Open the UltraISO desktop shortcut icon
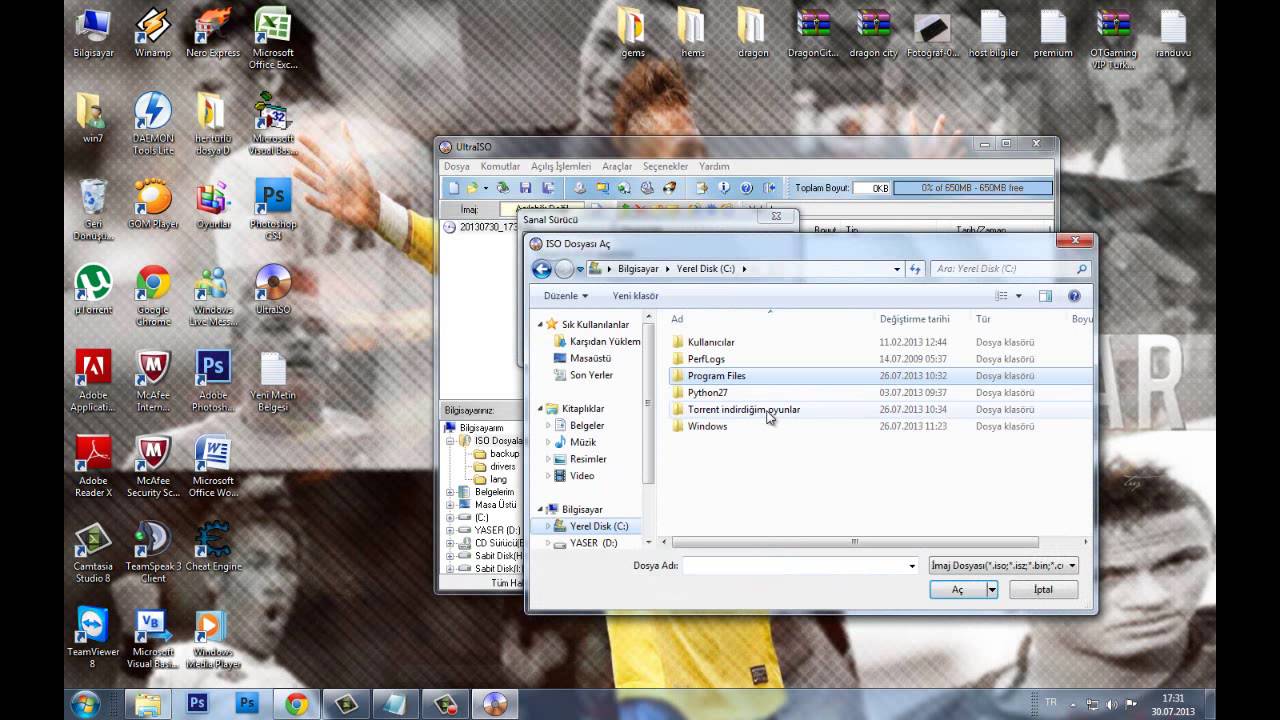This screenshot has height=720, width=1280. [x=273, y=290]
